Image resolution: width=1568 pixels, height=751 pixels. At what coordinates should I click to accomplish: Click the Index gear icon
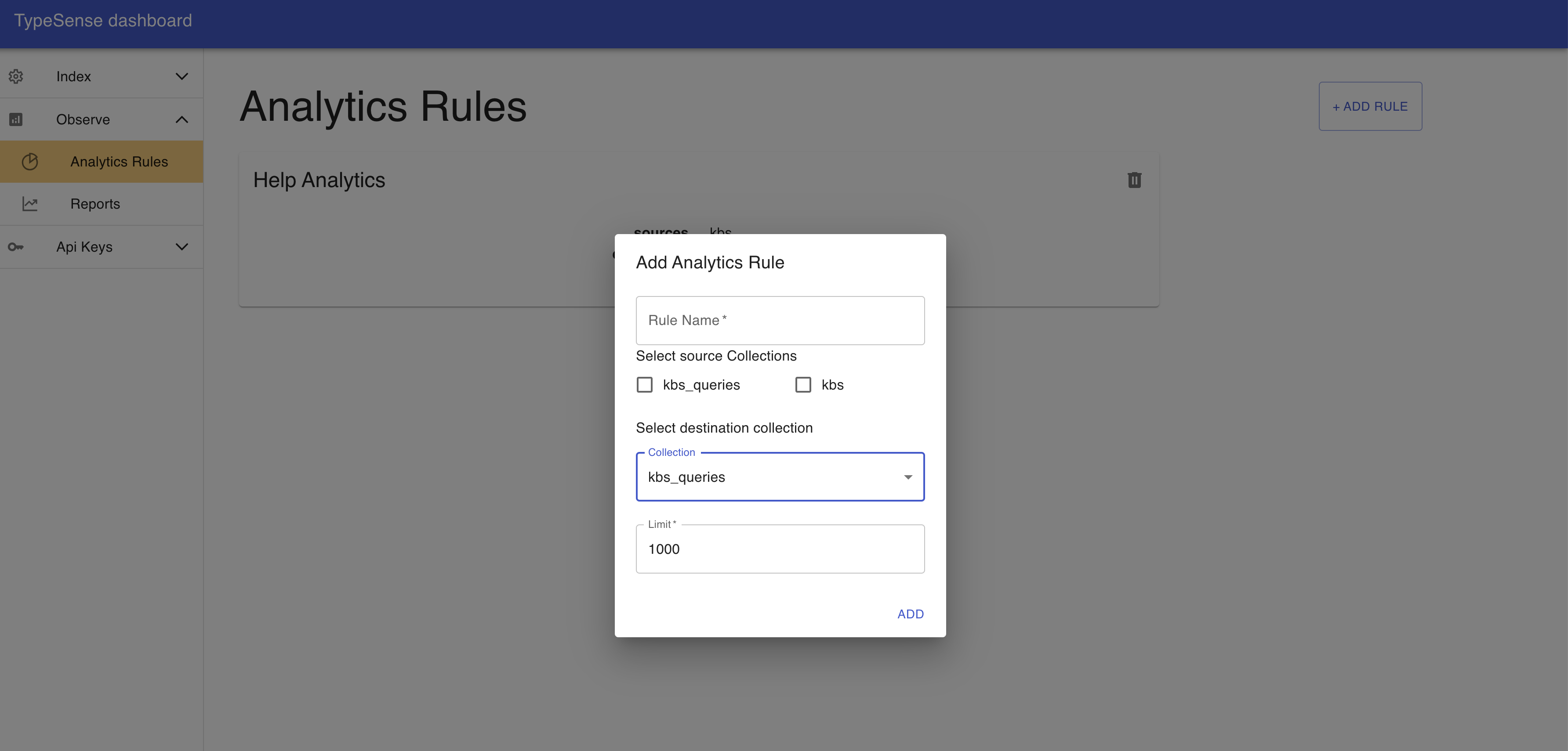16,76
